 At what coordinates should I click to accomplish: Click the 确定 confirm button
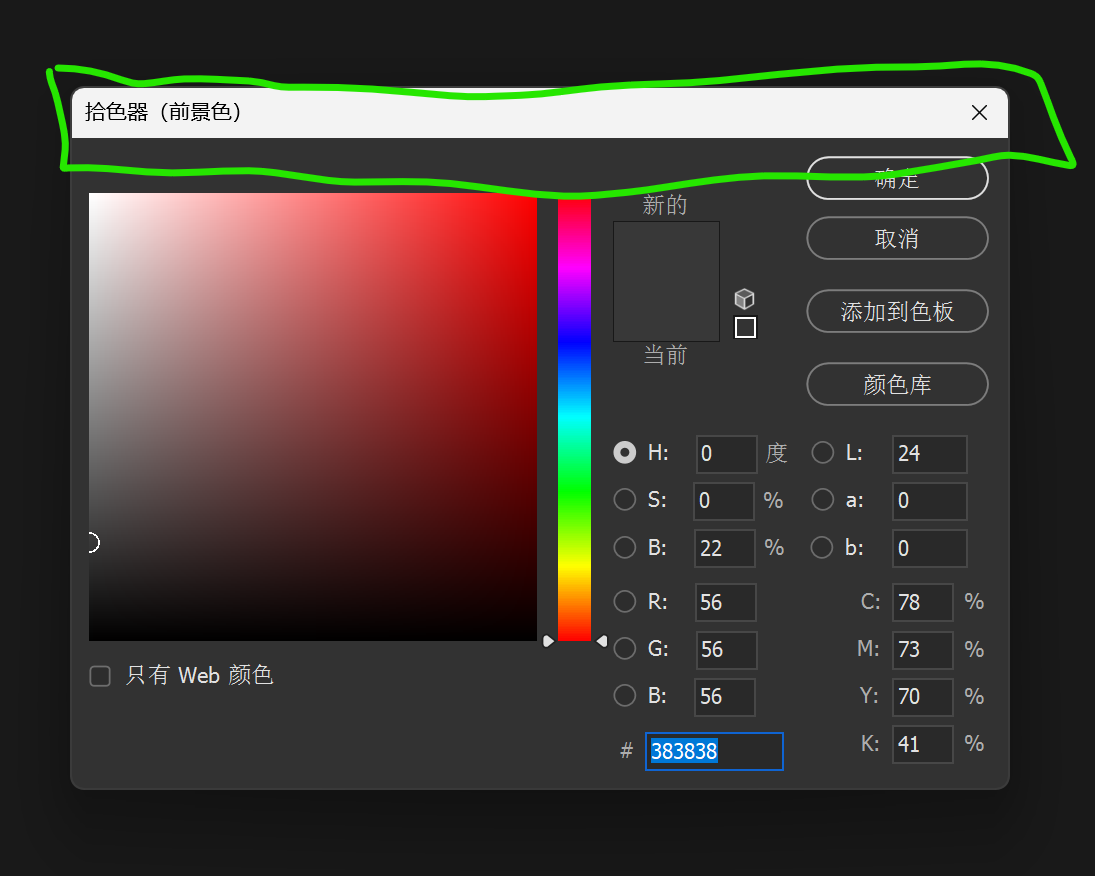pos(896,178)
